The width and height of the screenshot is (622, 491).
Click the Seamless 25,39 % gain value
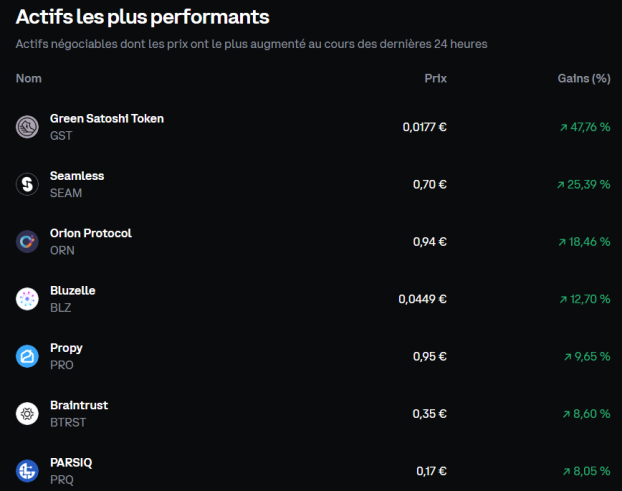pos(584,184)
